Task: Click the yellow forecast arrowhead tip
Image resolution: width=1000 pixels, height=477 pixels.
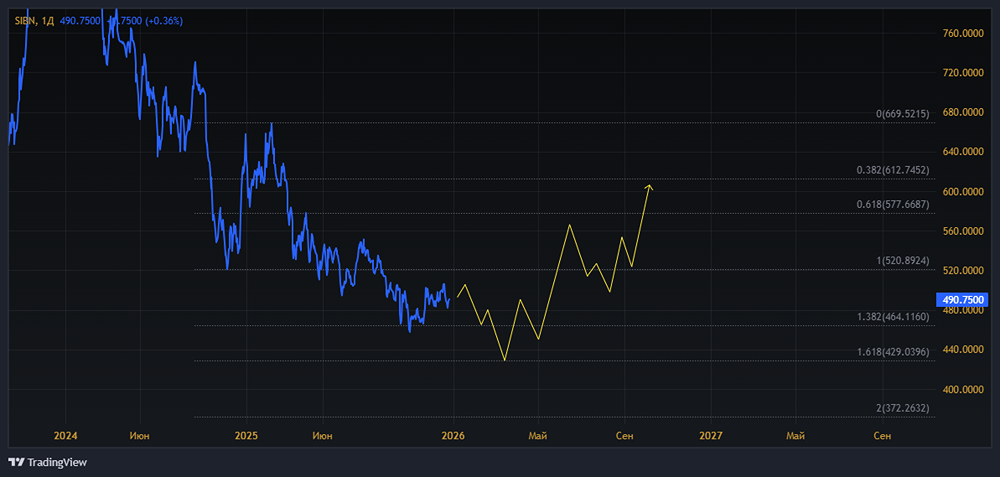Action: coord(649,186)
